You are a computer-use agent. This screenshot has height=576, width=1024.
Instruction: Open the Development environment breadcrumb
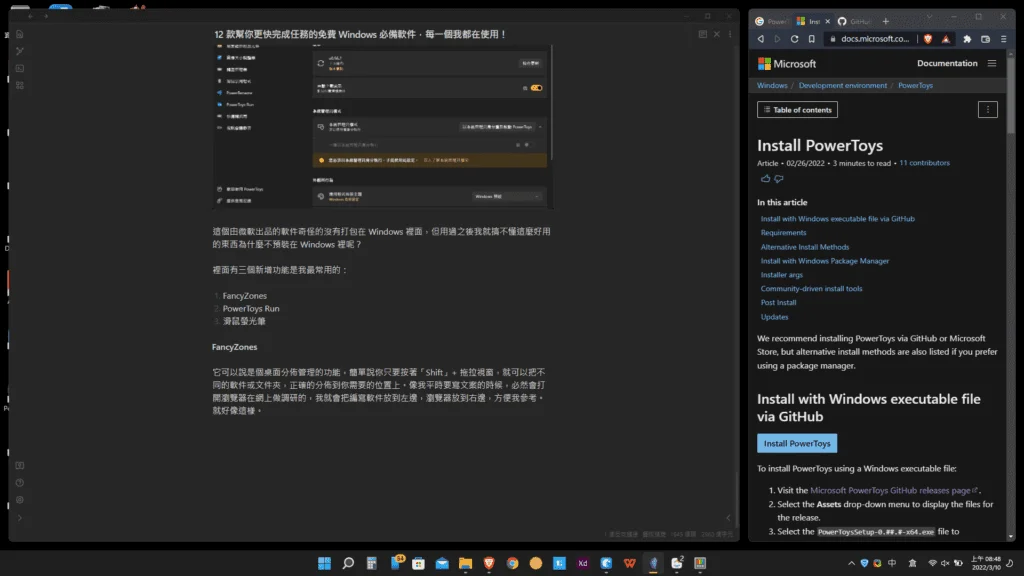pyautogui.click(x=842, y=86)
